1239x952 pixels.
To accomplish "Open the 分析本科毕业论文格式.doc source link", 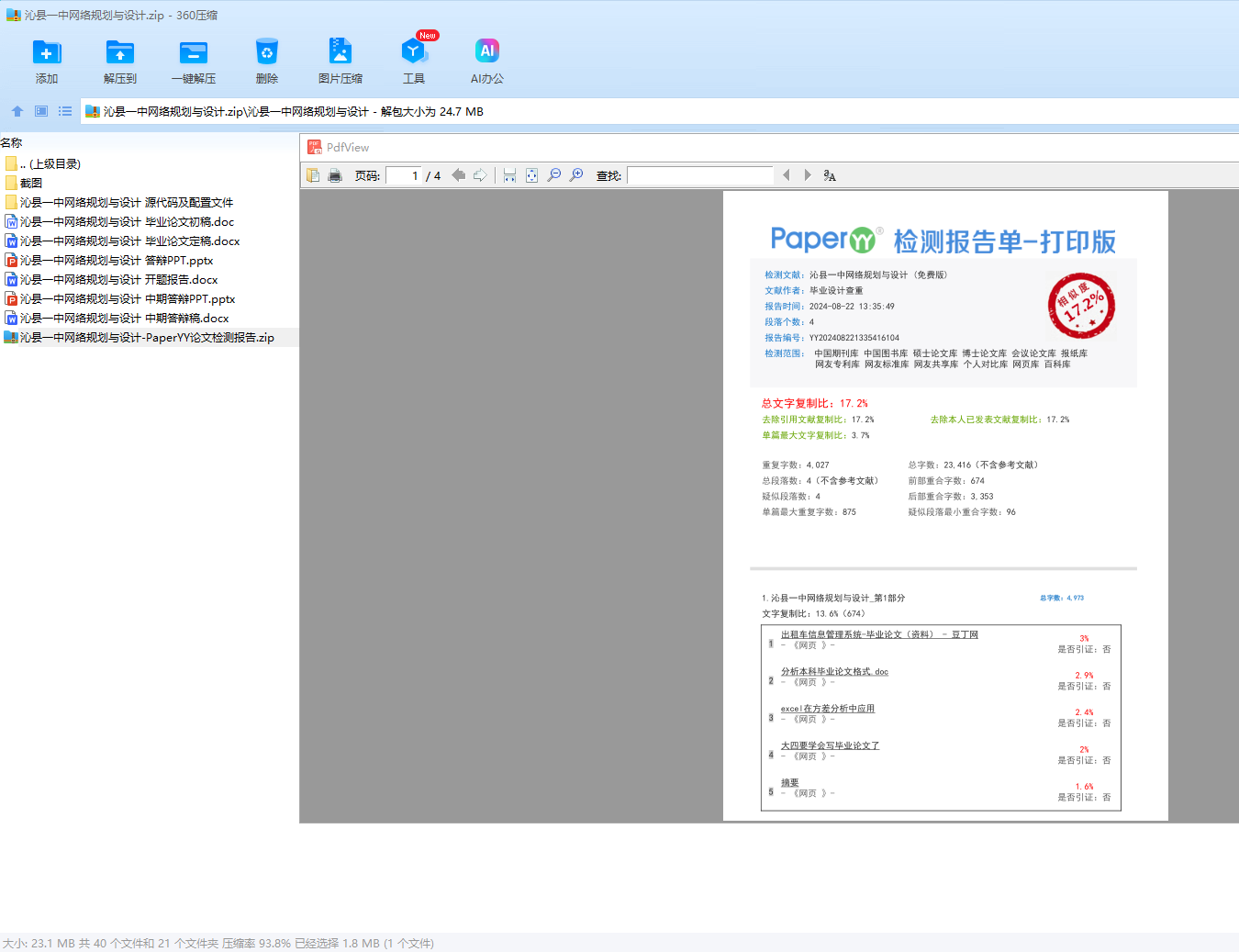I will (x=834, y=671).
